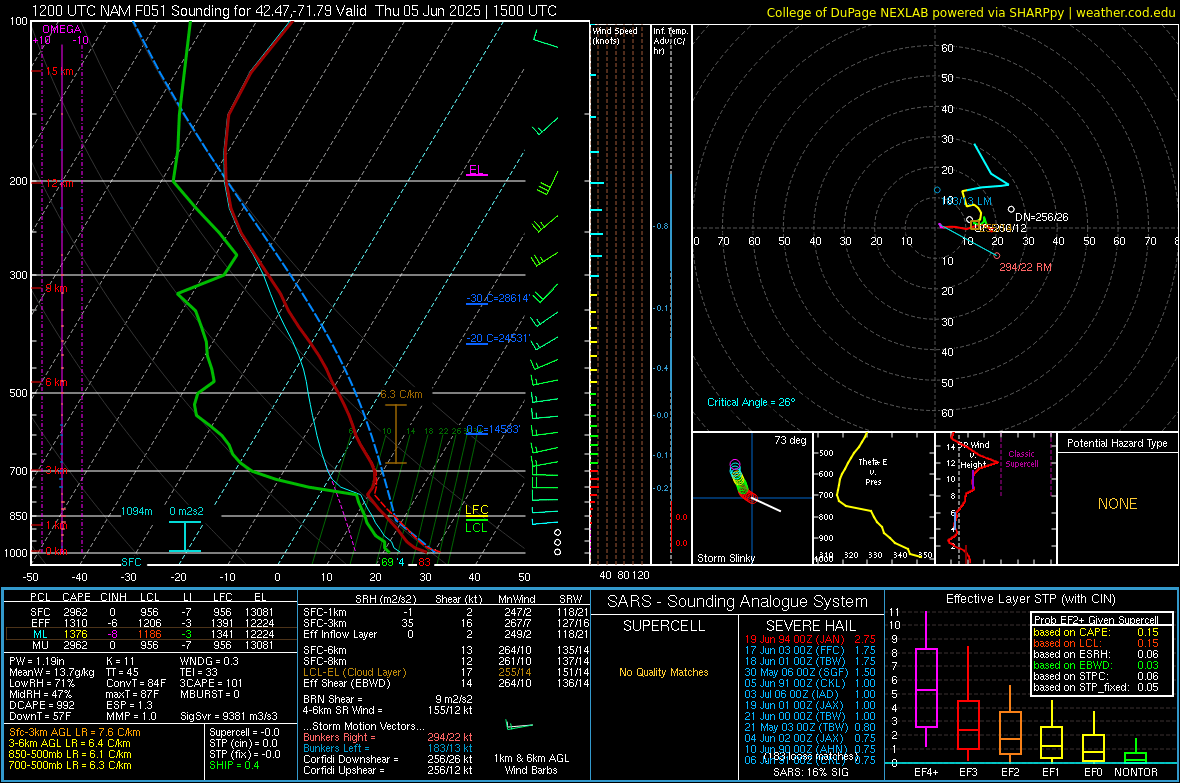Click the Effective Layer STP (with CIN) title
The width and height of the screenshot is (1180, 783).
pos(1031,599)
